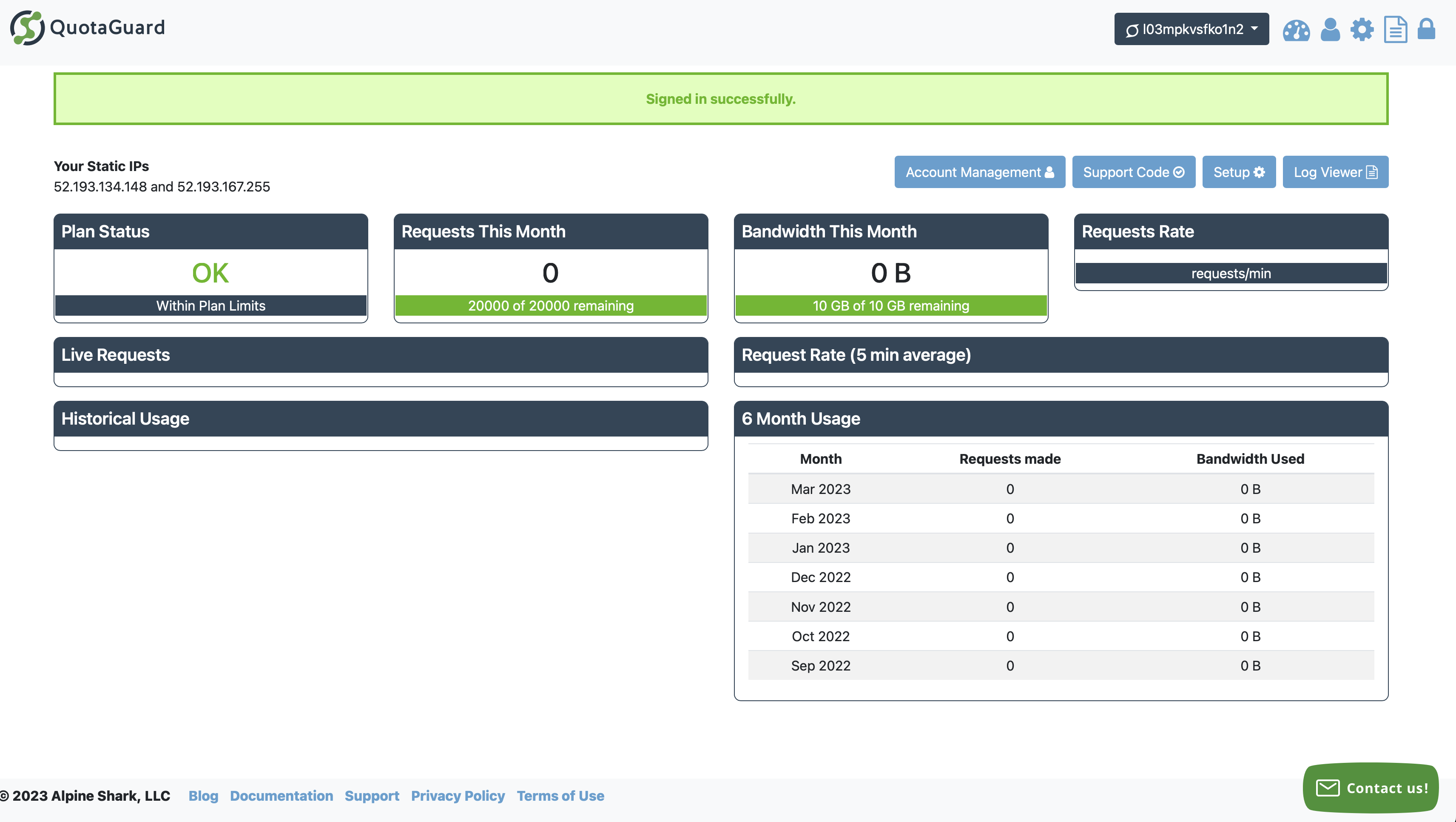This screenshot has width=1456, height=822.
Task: Click the Support Code button
Action: [x=1133, y=172]
